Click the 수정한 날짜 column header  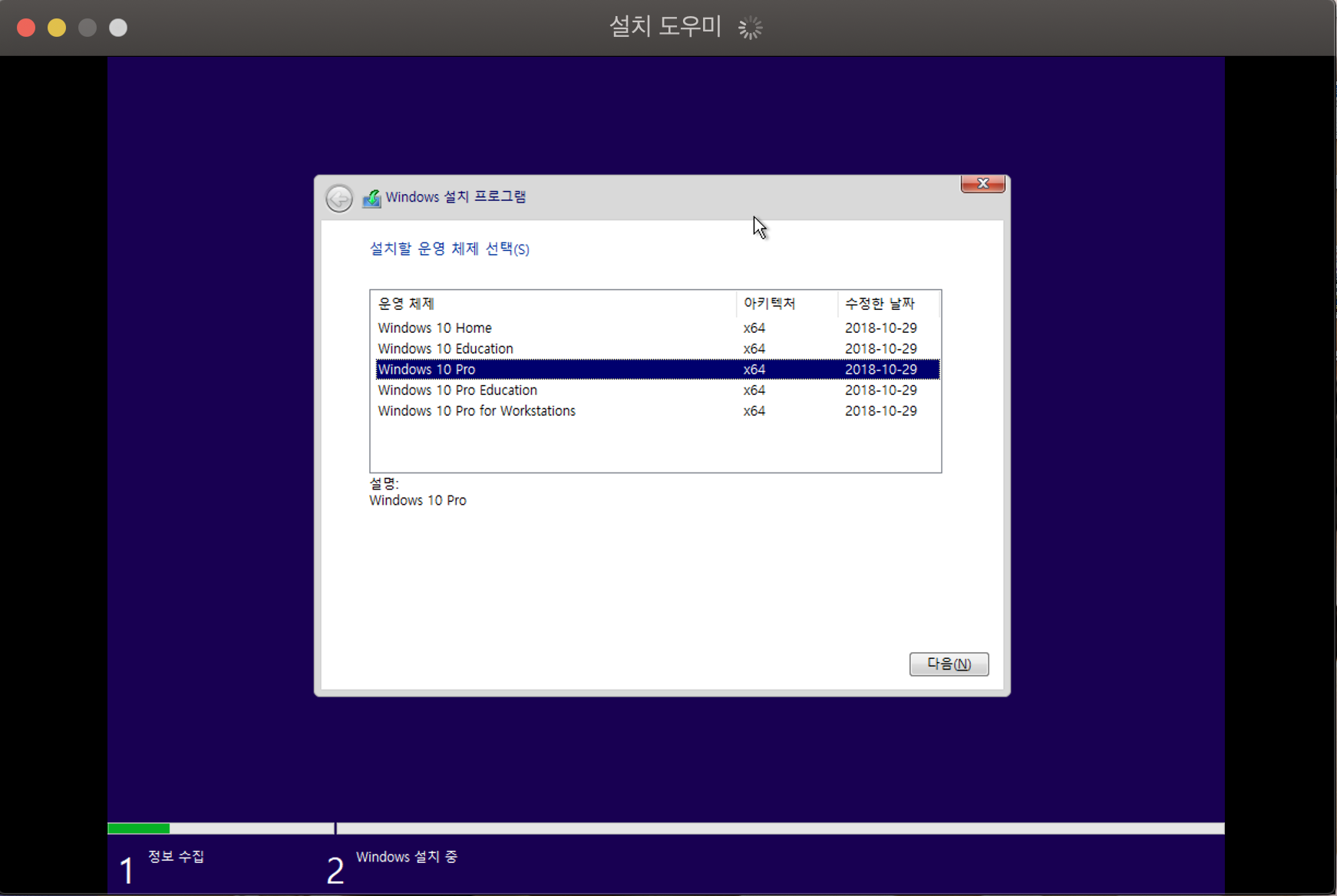point(888,304)
